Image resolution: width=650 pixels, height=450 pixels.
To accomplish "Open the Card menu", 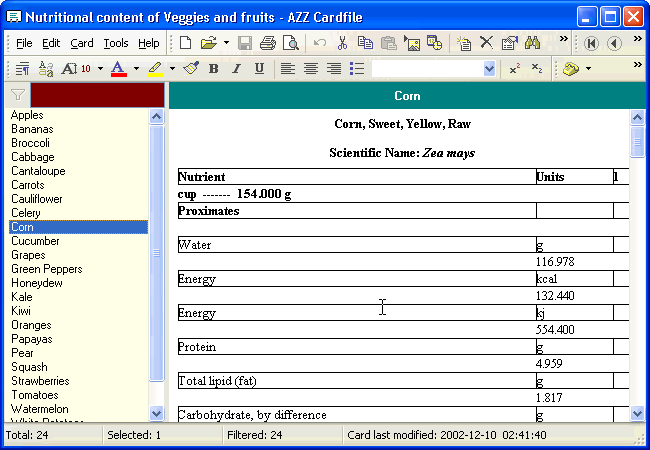I will pyautogui.click(x=82, y=43).
